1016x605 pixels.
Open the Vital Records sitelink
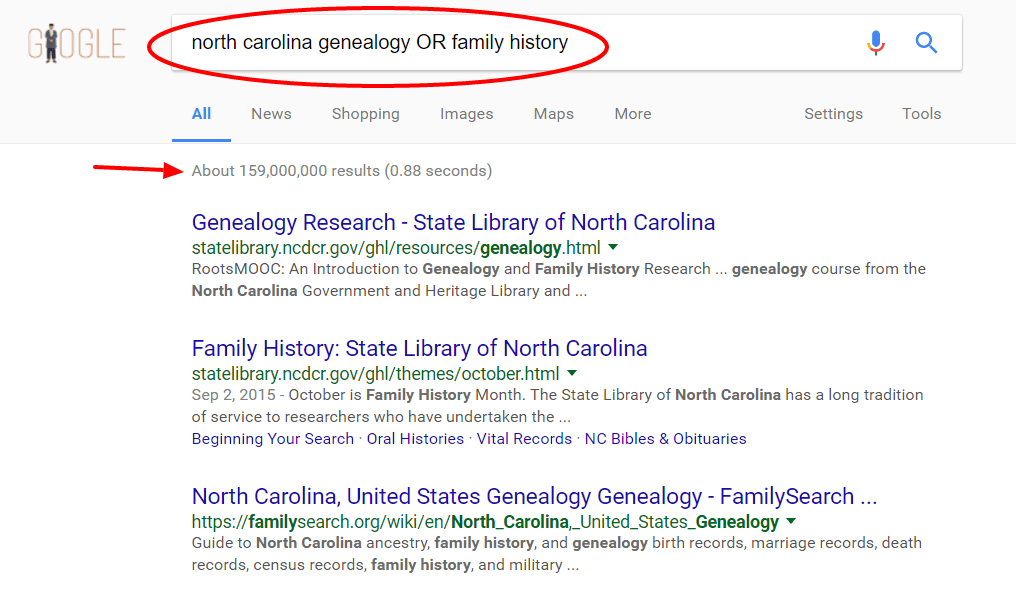tap(524, 439)
